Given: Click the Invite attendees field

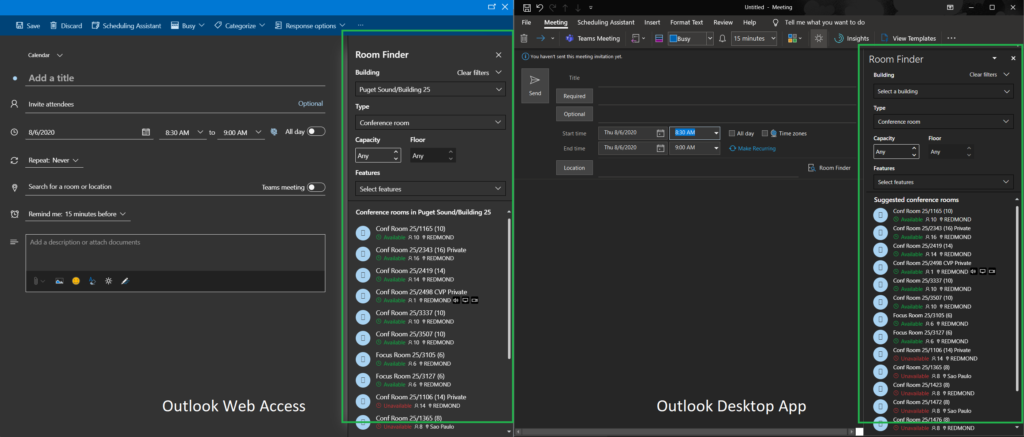Looking at the screenshot, I should point(160,104).
